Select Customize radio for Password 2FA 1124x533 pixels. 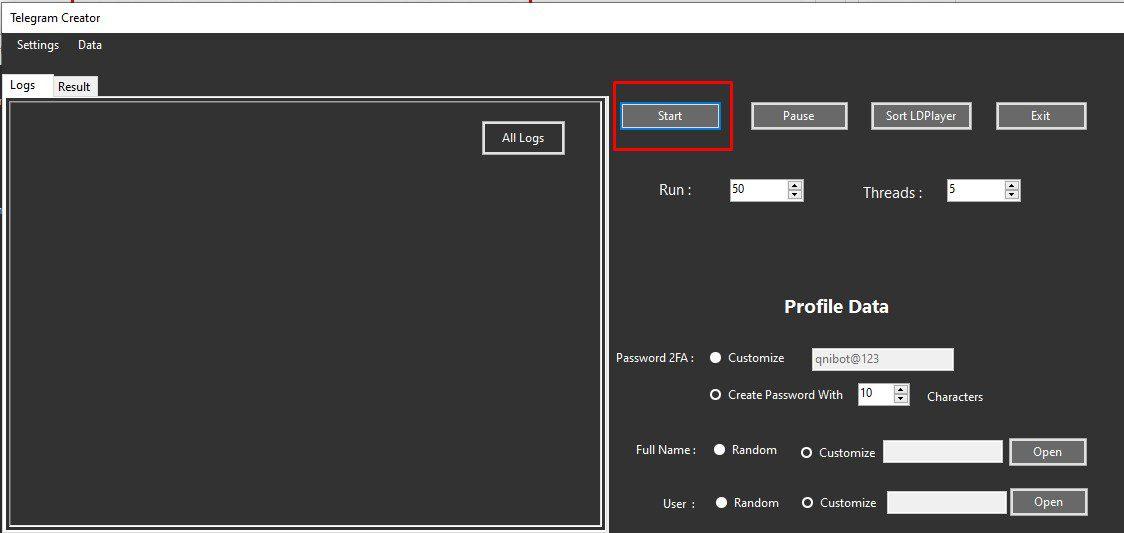[x=715, y=358]
